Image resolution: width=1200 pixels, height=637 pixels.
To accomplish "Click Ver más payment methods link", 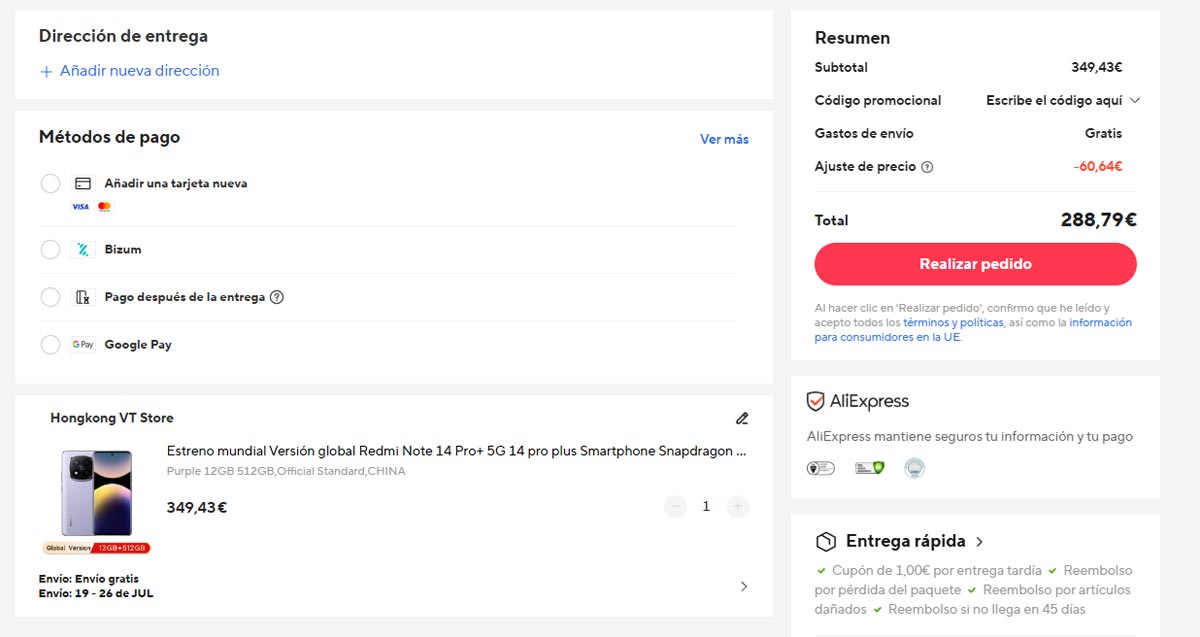I will [x=724, y=139].
